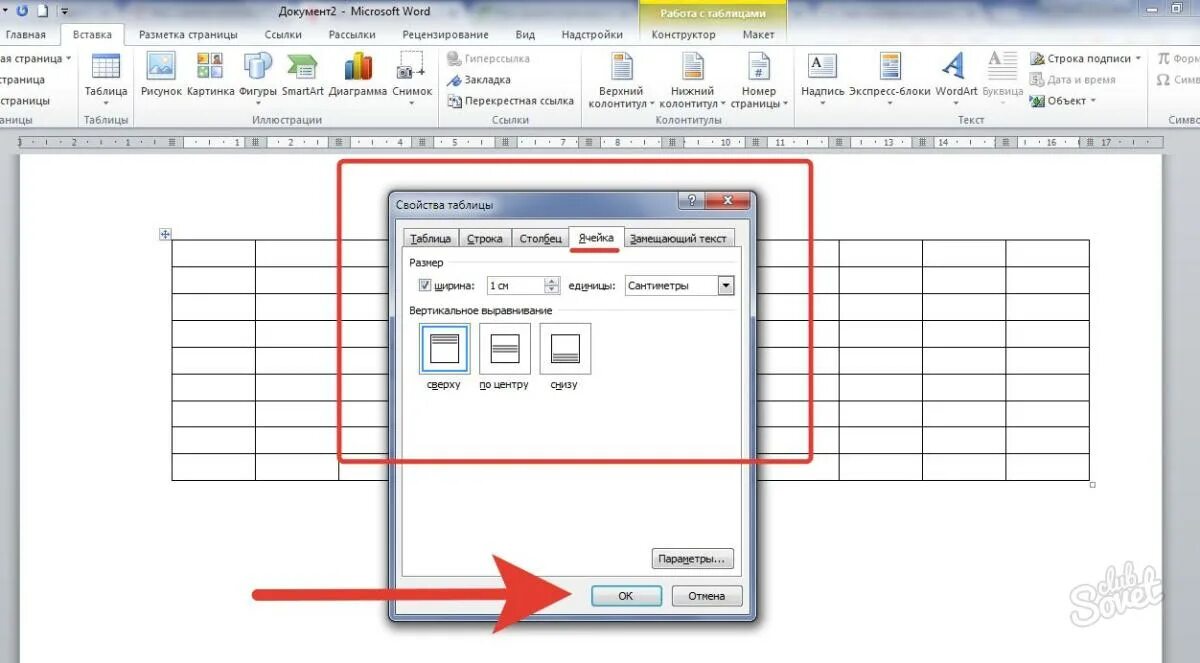This screenshot has width=1200, height=663.
Task: Select the Ячейка dialog tab
Action: (596, 237)
